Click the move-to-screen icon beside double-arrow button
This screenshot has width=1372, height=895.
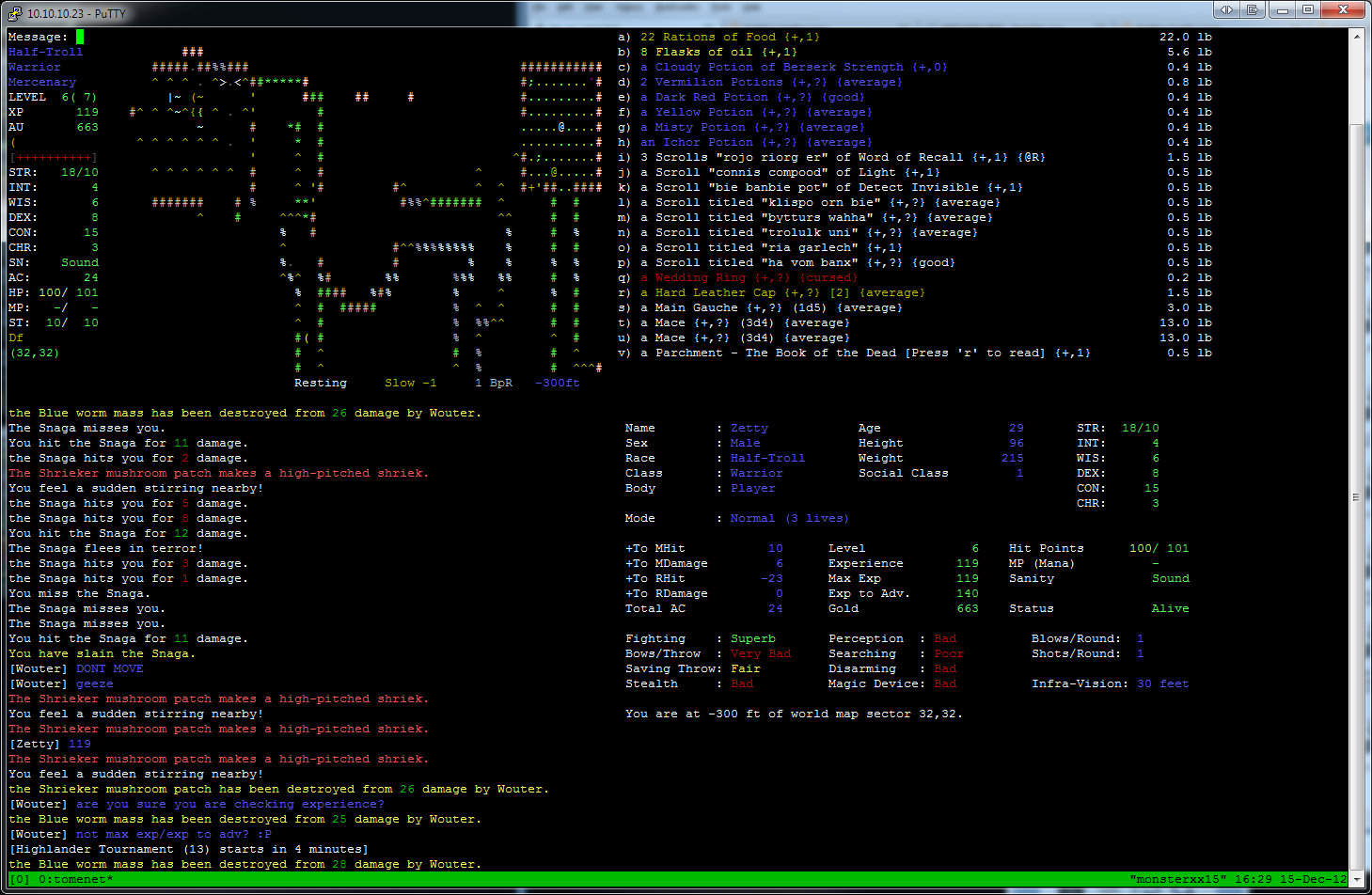1253,9
